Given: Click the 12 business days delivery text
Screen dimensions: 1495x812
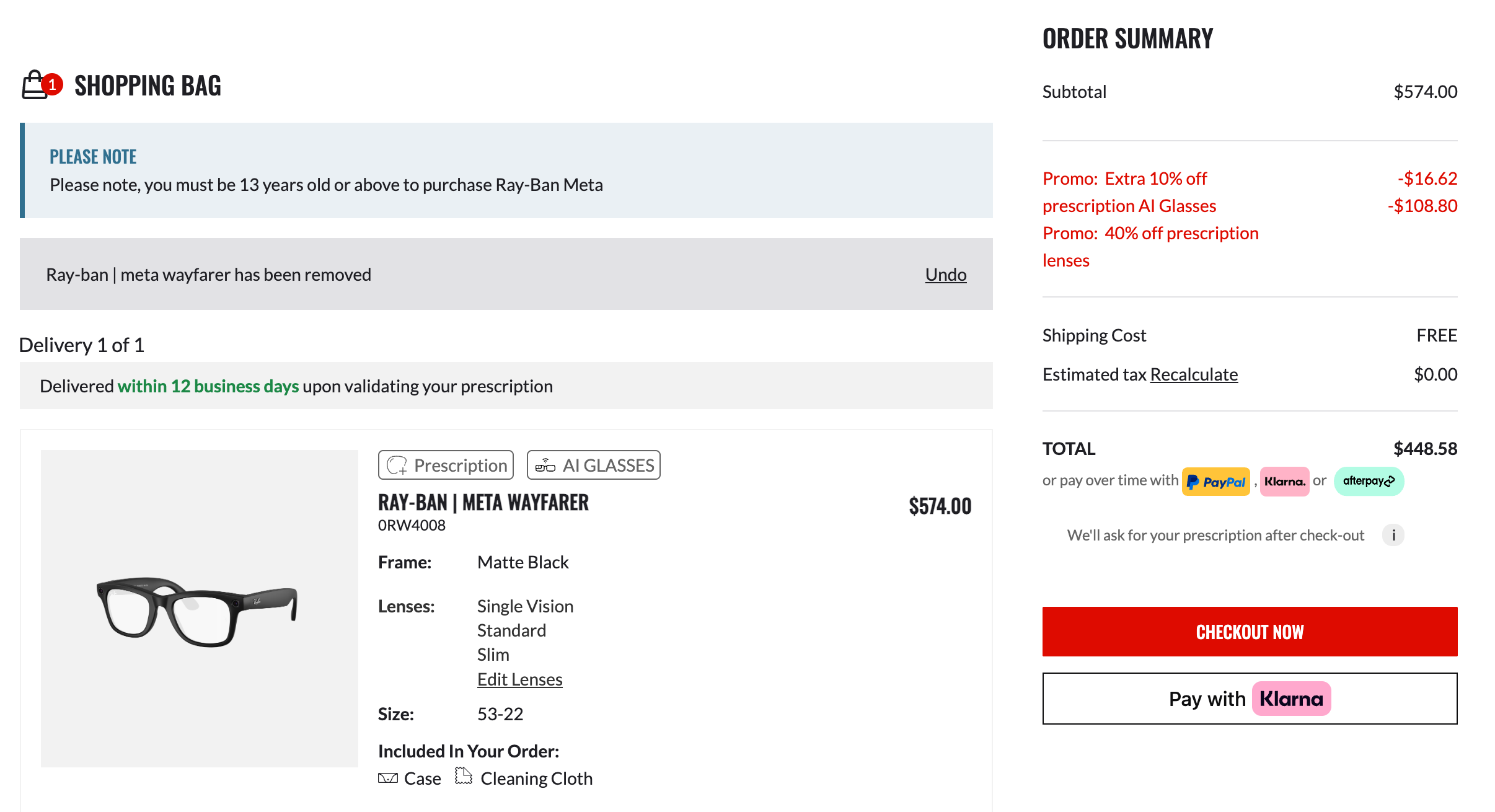Looking at the screenshot, I should point(208,386).
